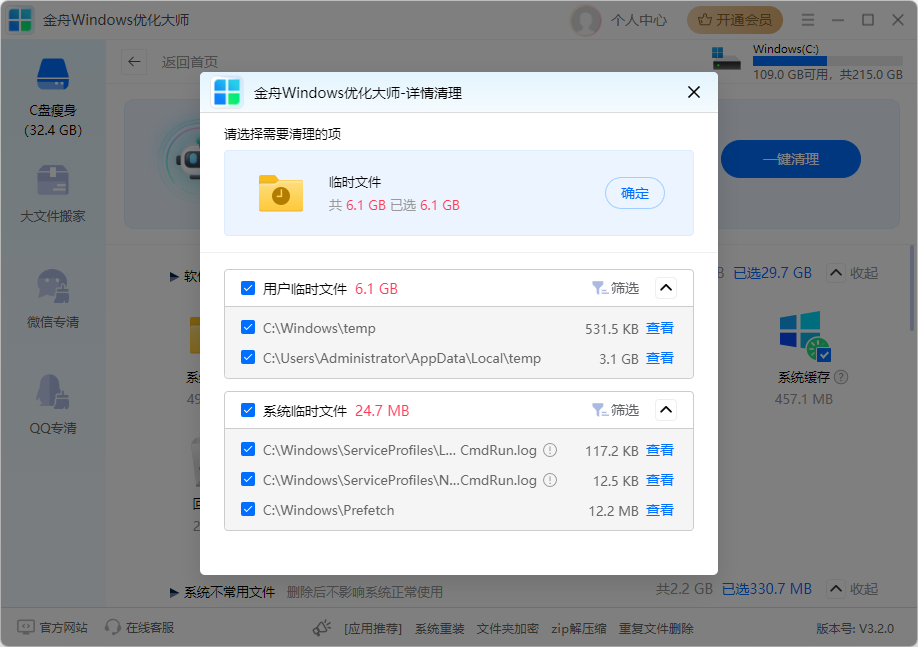Click the 返回首页 text

190,62
